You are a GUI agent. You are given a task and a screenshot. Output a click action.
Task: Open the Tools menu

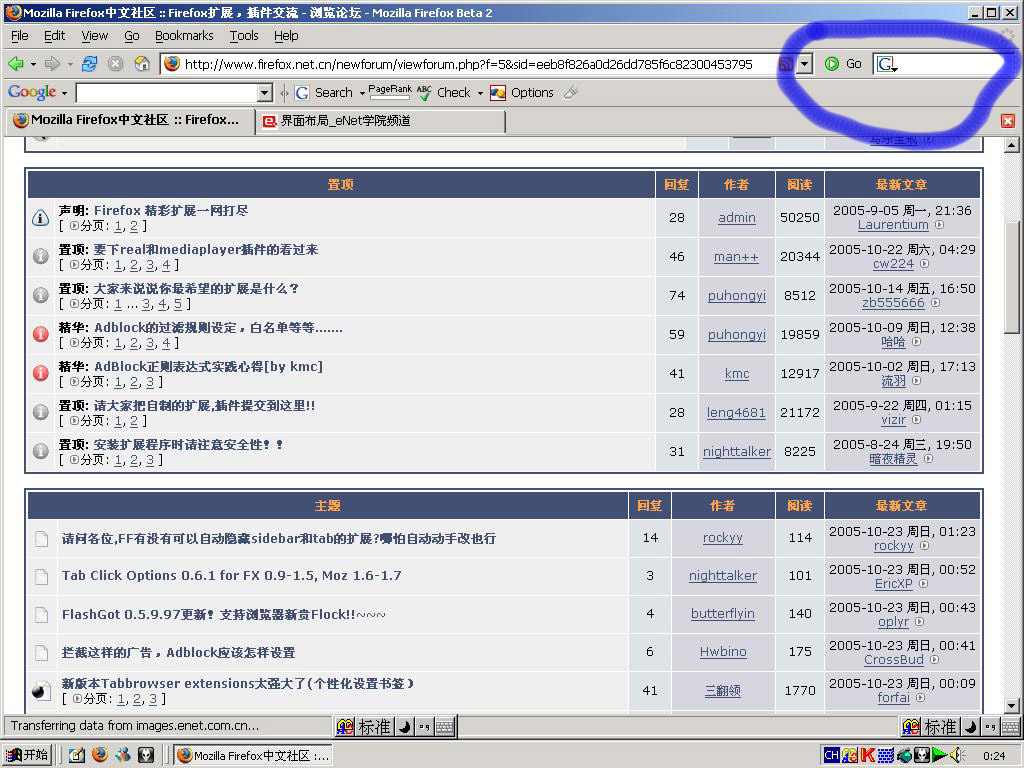click(244, 36)
